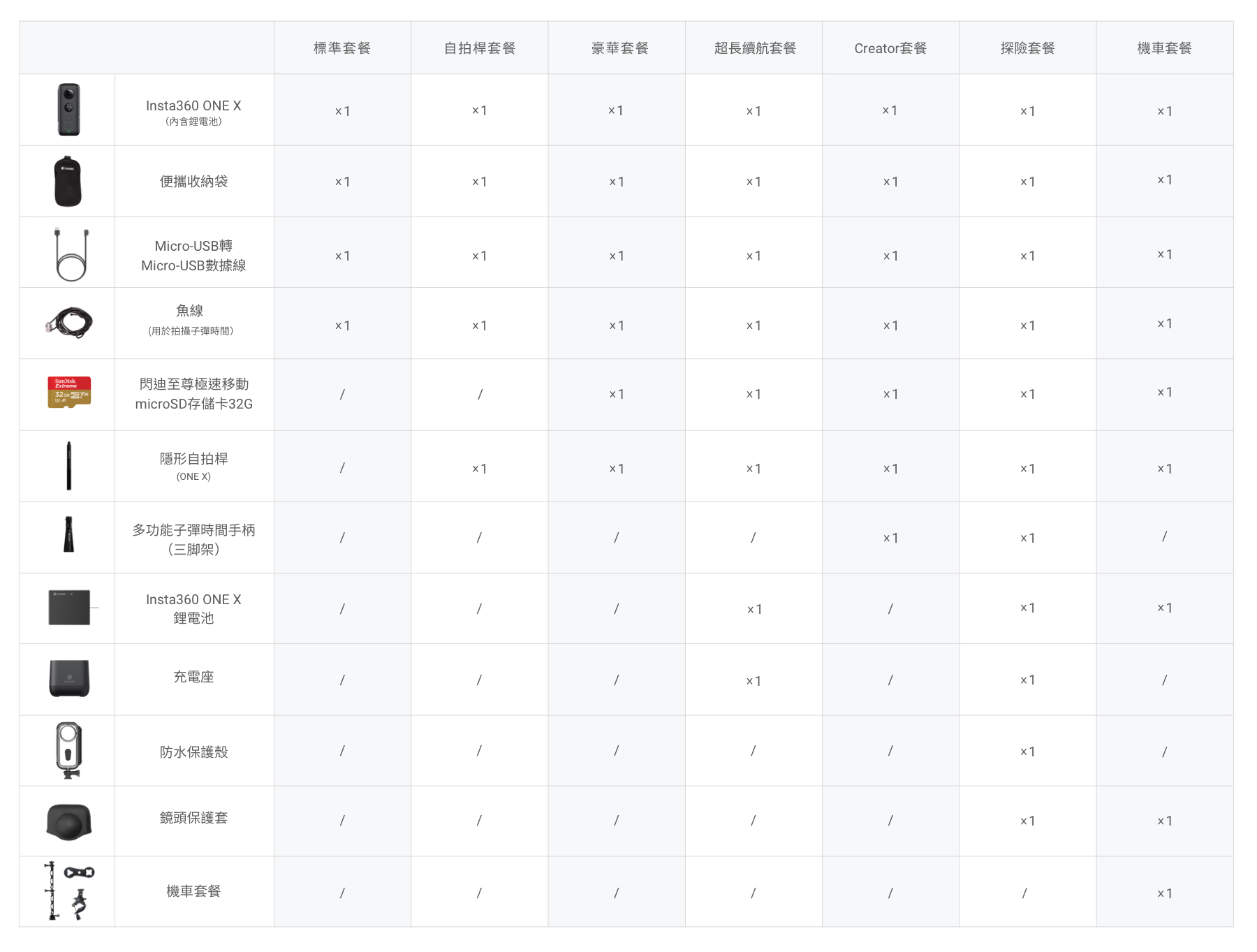Screen dimensions: 1257x952
Task: Click ×1 for 探險套餐 in 防水保護殼 row
Action: click(1027, 752)
